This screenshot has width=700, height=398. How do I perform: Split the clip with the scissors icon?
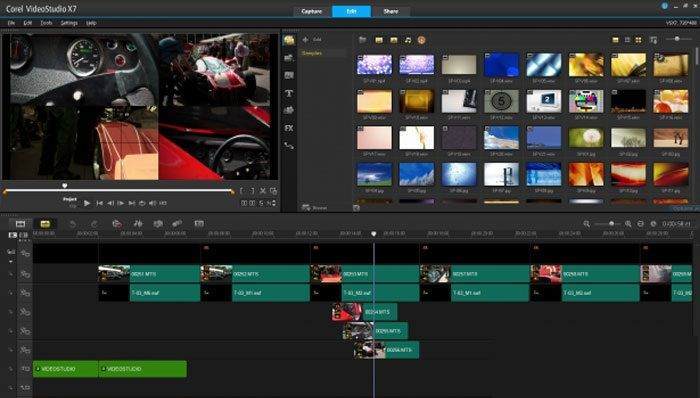[x=263, y=191]
